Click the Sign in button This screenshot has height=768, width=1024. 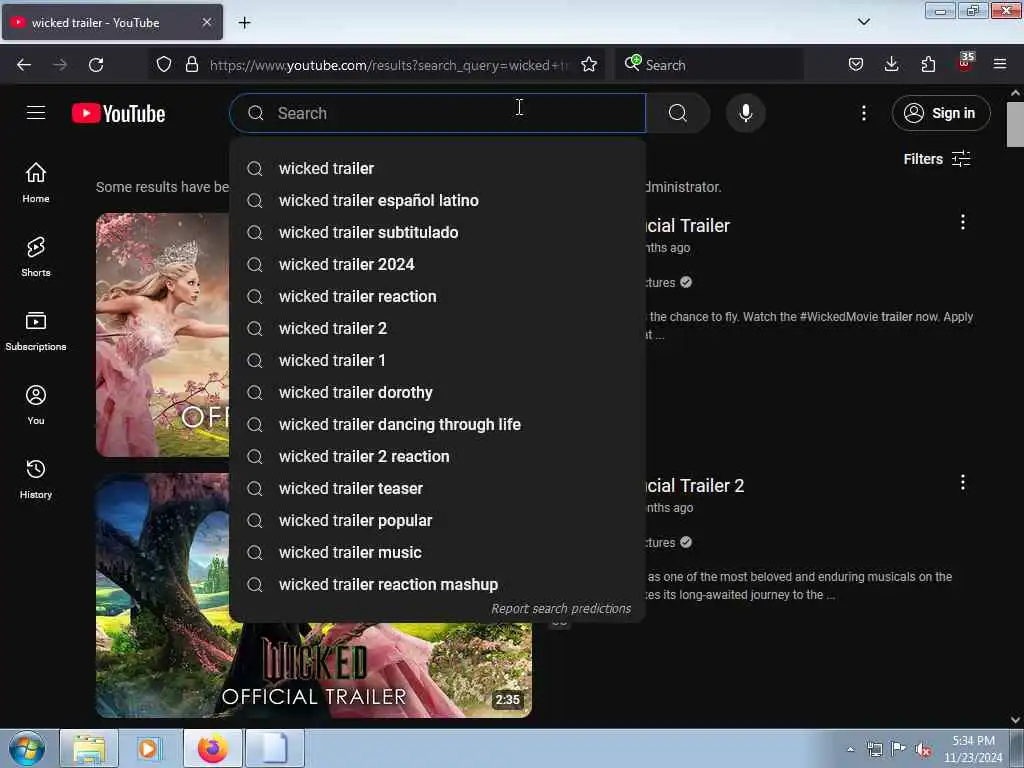click(940, 114)
